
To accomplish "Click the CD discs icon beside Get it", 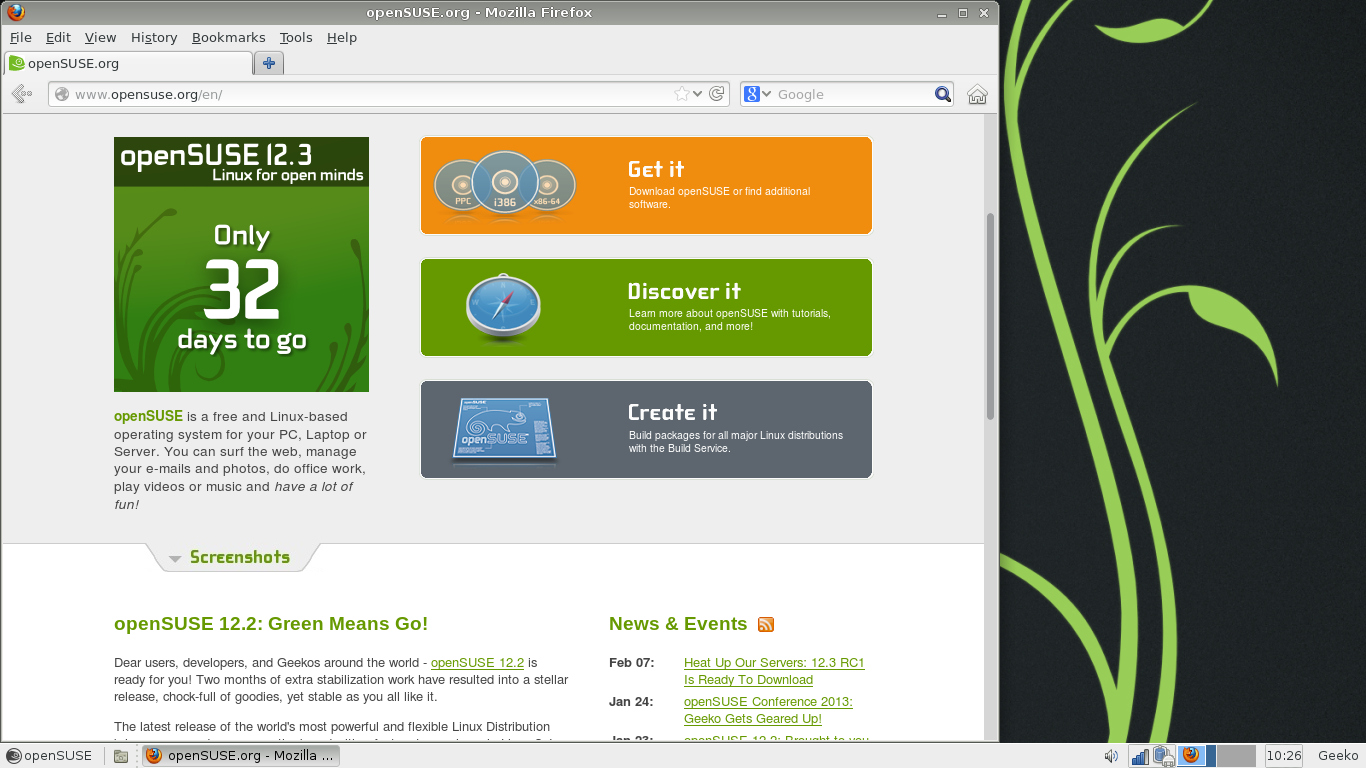I will [x=504, y=185].
